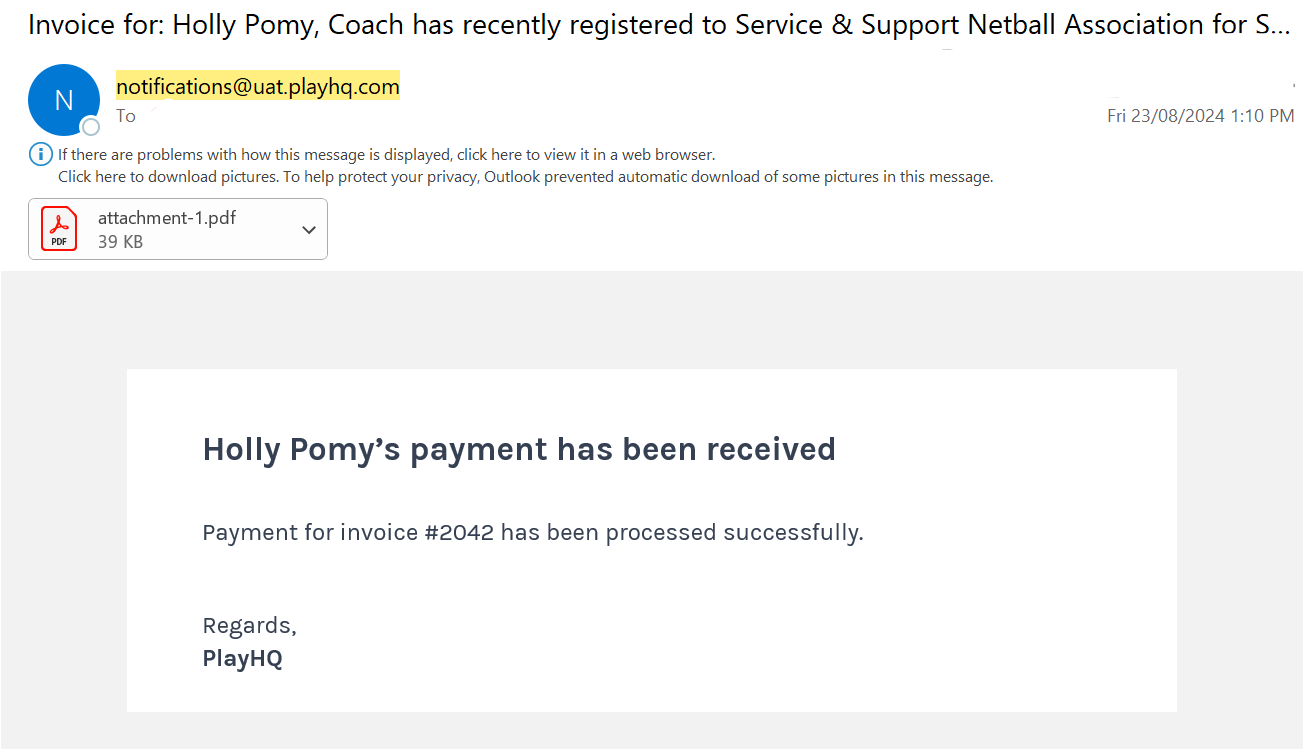Click the invoice #2042 processed successfully sentence

533,532
